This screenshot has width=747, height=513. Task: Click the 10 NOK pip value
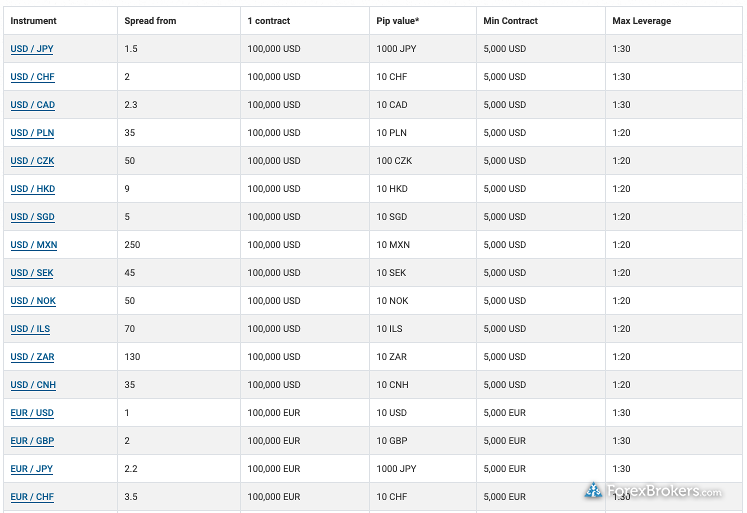(392, 301)
